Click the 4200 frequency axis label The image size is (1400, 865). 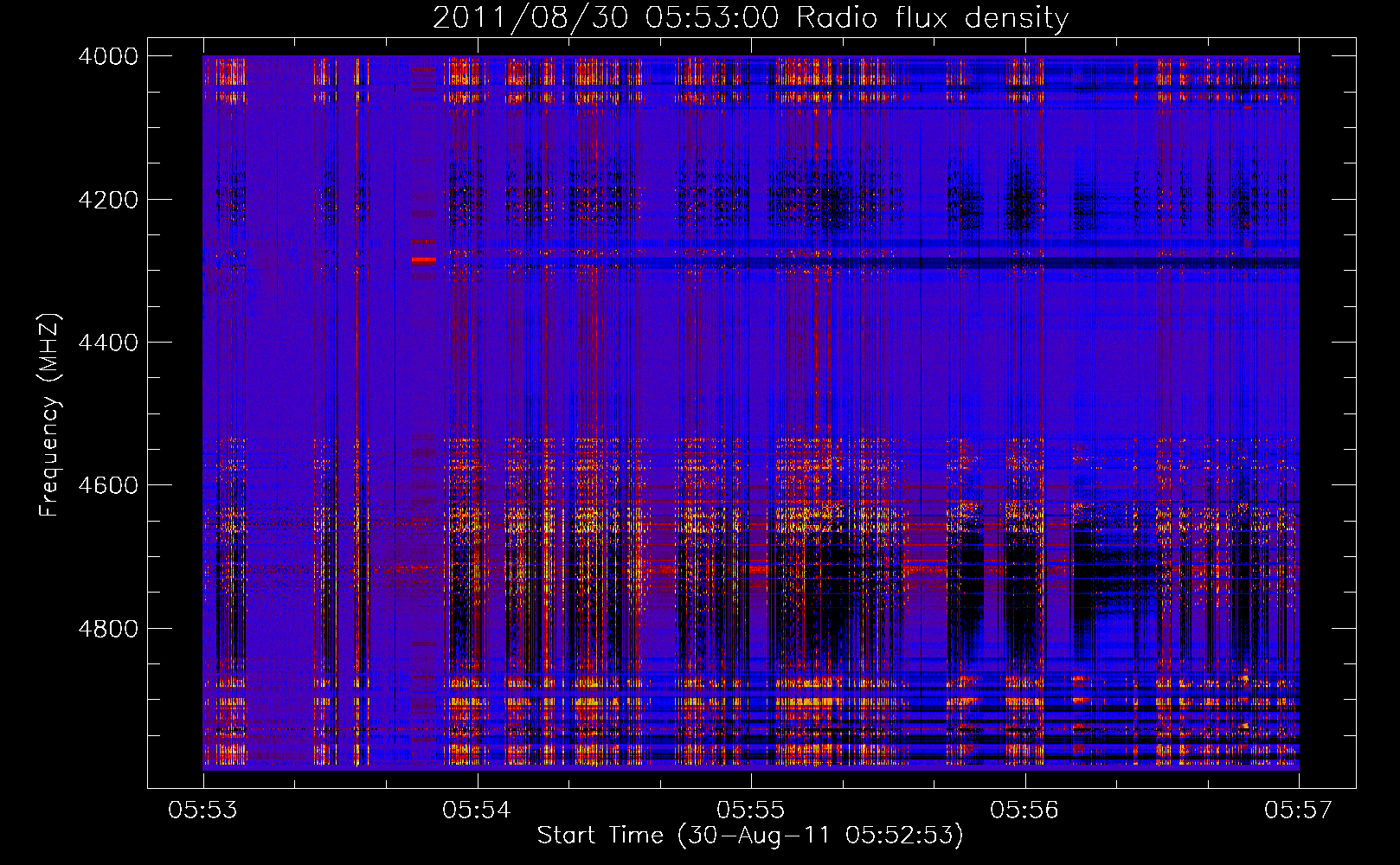tap(108, 200)
